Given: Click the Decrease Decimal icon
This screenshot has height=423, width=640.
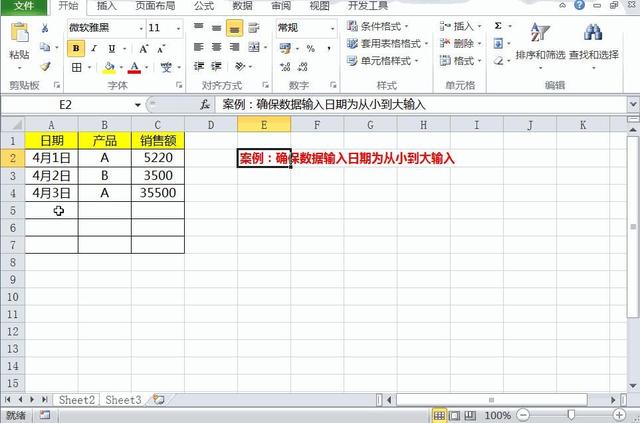Looking at the screenshot, I should click(303, 67).
